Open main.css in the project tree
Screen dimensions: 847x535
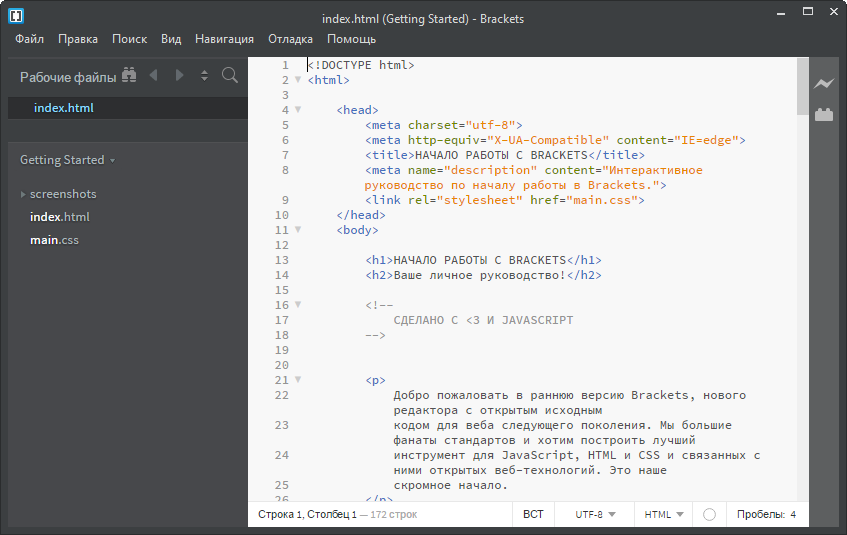click(x=55, y=240)
